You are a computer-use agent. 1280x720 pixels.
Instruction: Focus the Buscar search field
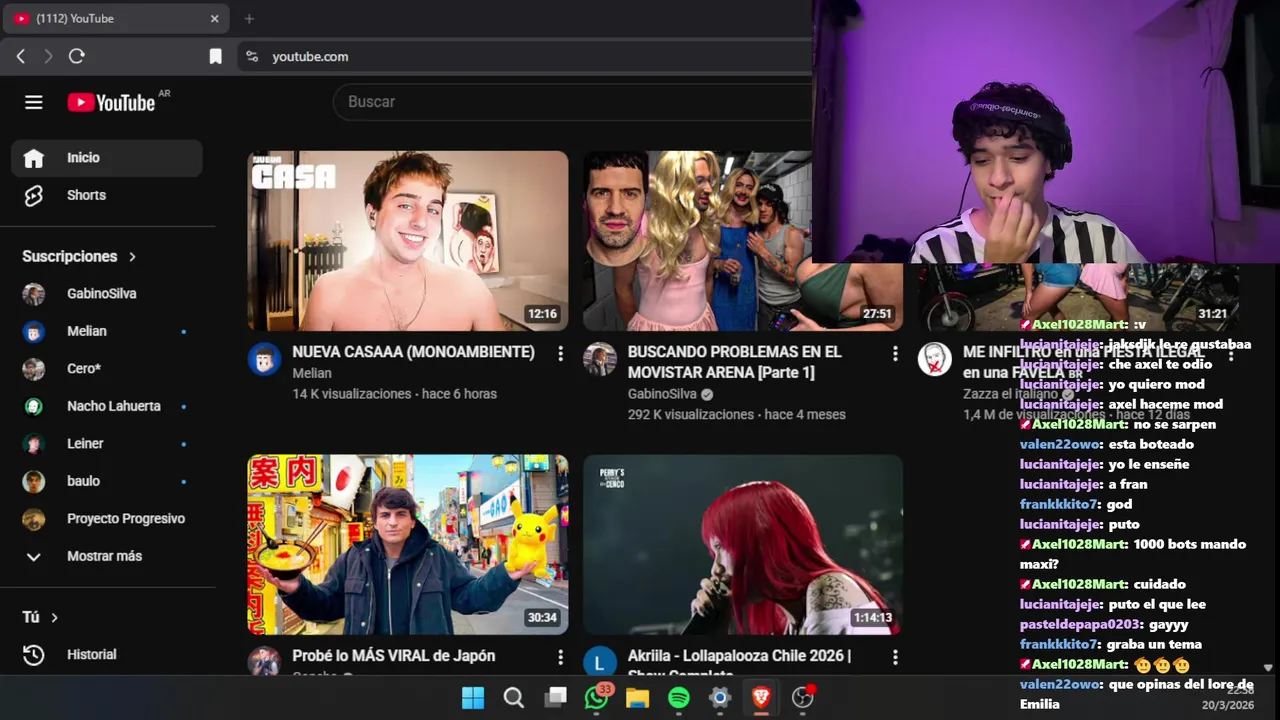[x=575, y=102]
